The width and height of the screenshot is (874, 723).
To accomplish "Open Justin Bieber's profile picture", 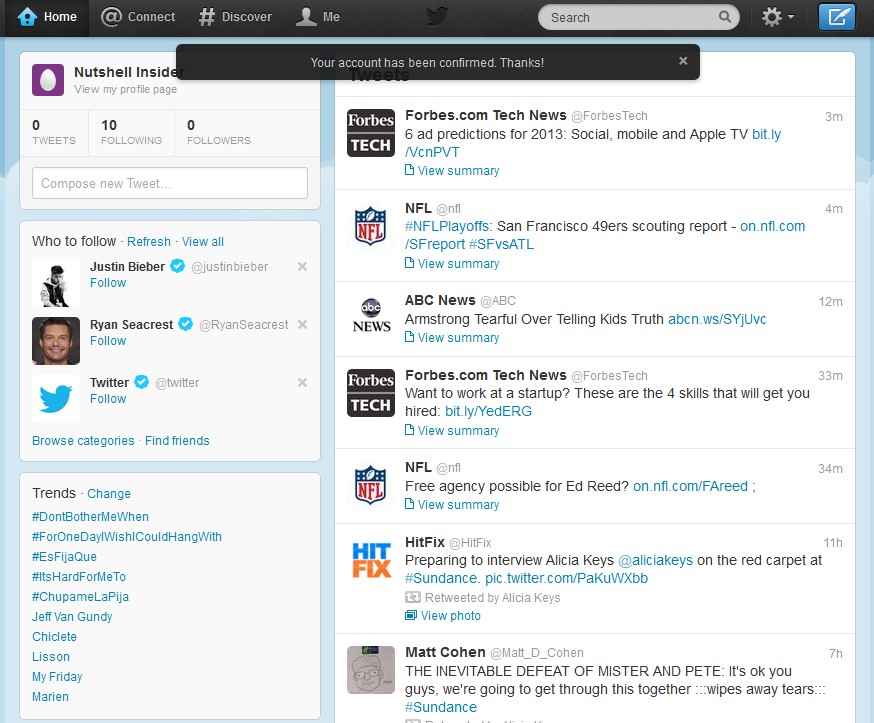I will click(56, 283).
